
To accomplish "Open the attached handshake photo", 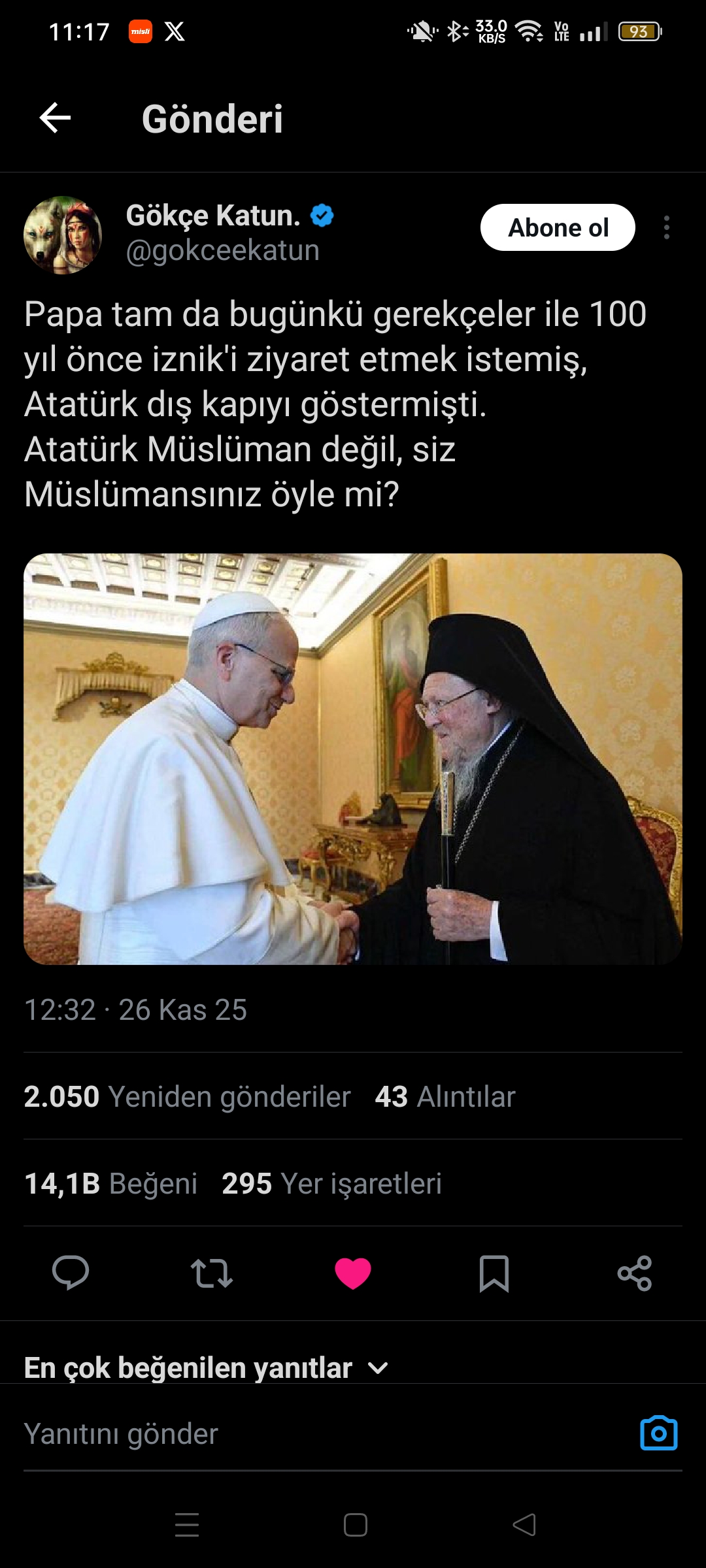I will 353,759.
